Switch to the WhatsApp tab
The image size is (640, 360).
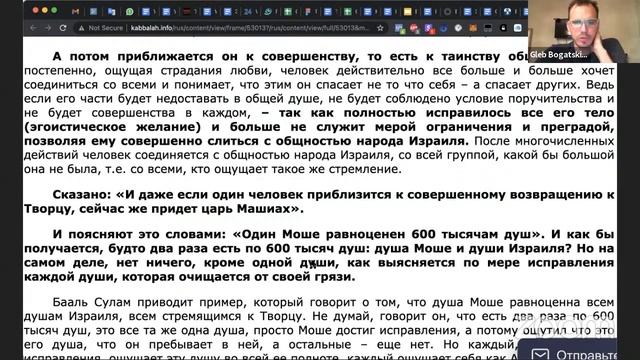point(130,11)
